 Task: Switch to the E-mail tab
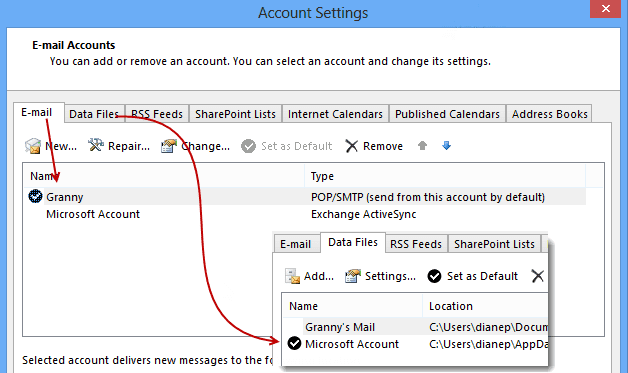38,113
